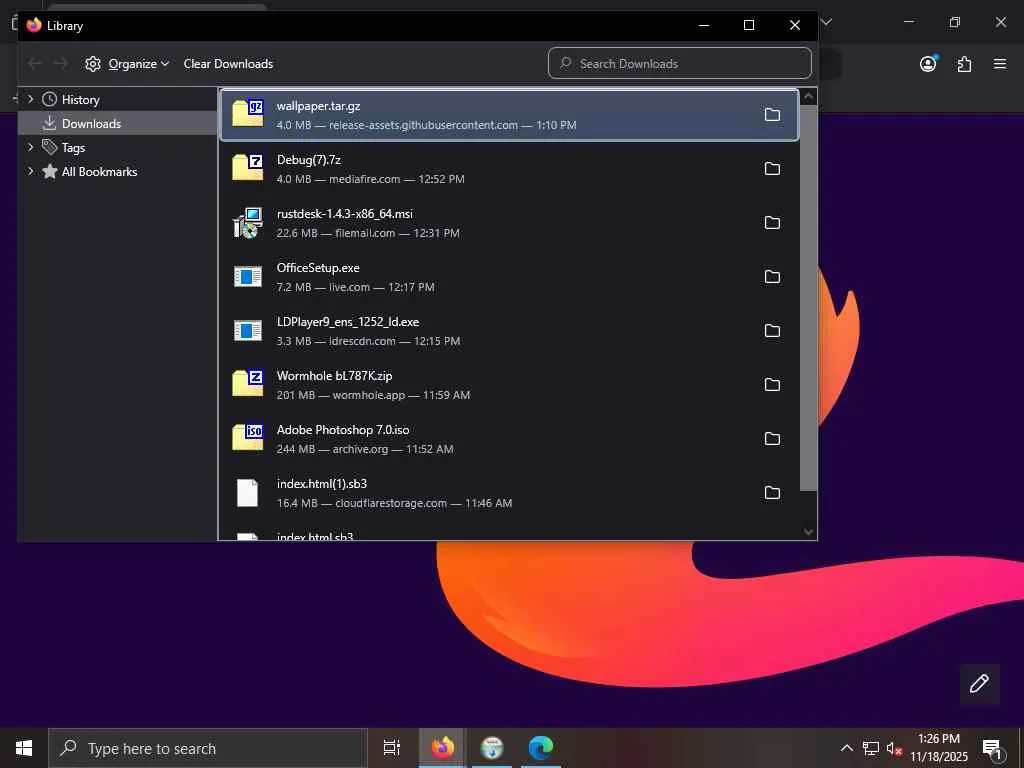Click the network tray icon
1024x768 pixels.
click(x=871, y=748)
